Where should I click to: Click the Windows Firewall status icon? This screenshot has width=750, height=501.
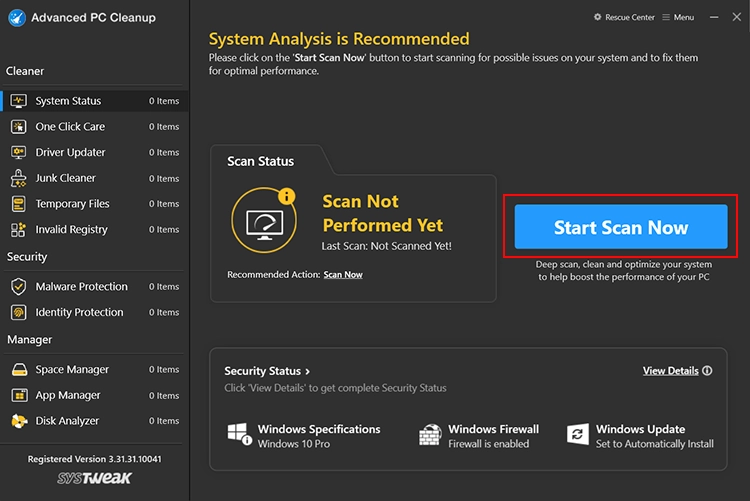click(x=430, y=435)
